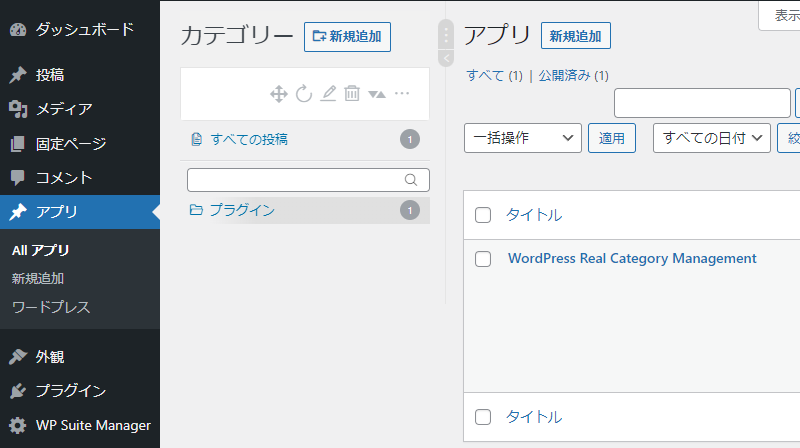Focus the category search field
This screenshot has width=800, height=448.
pyautogui.click(x=308, y=180)
